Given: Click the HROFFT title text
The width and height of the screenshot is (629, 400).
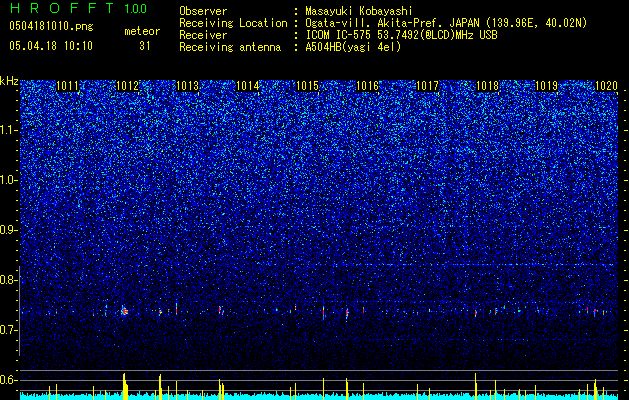Looking at the screenshot, I should [62, 8].
